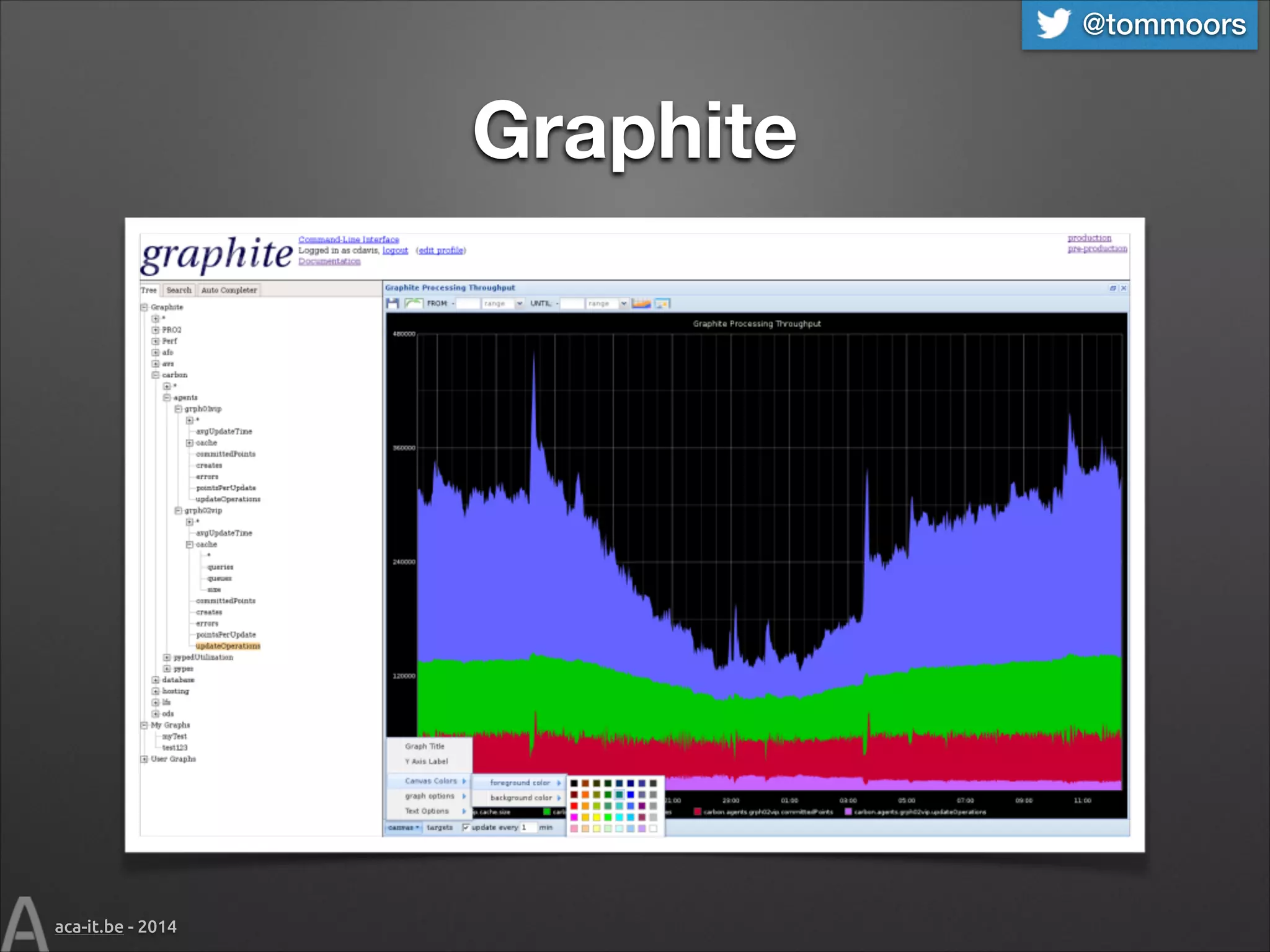Viewport: 1270px width, 952px height.
Task: Click the edit profile link
Action: 441,250
